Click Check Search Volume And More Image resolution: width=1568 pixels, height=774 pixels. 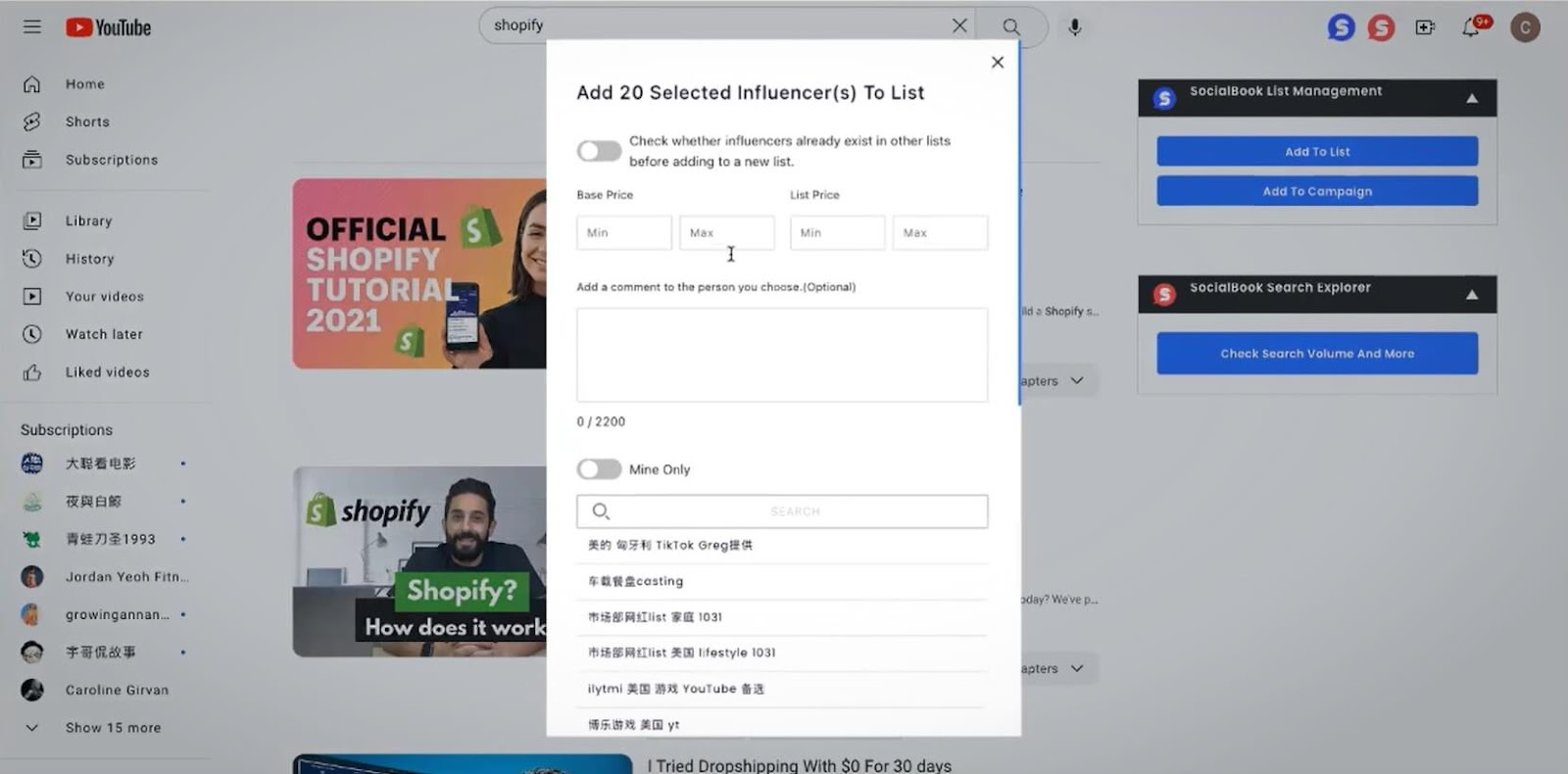click(x=1317, y=354)
